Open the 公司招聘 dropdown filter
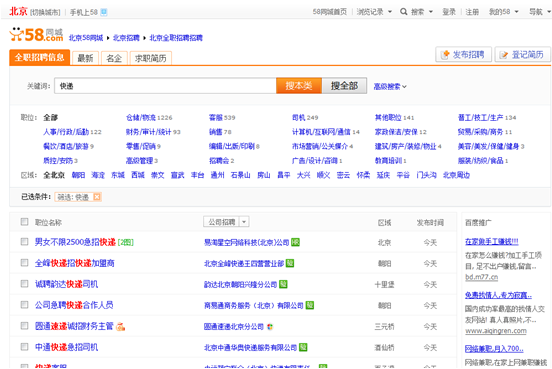Screen dimensions: 552x369 coord(226,222)
